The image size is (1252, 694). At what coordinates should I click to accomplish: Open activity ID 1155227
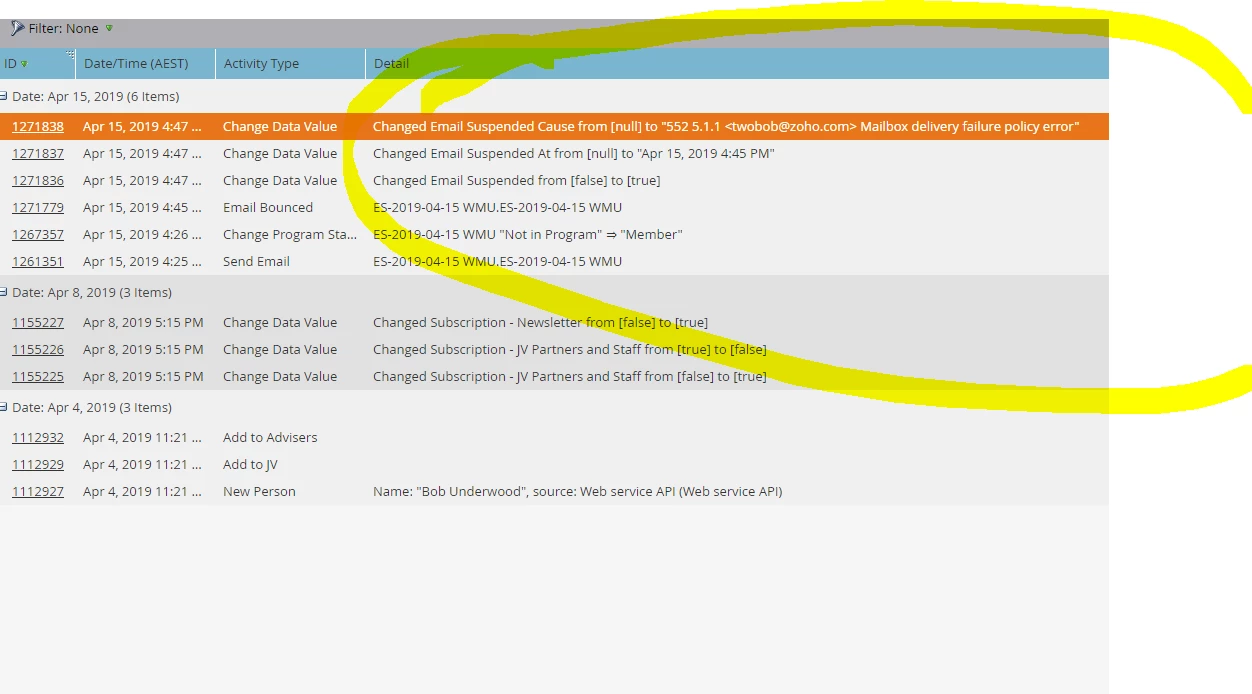[38, 323]
